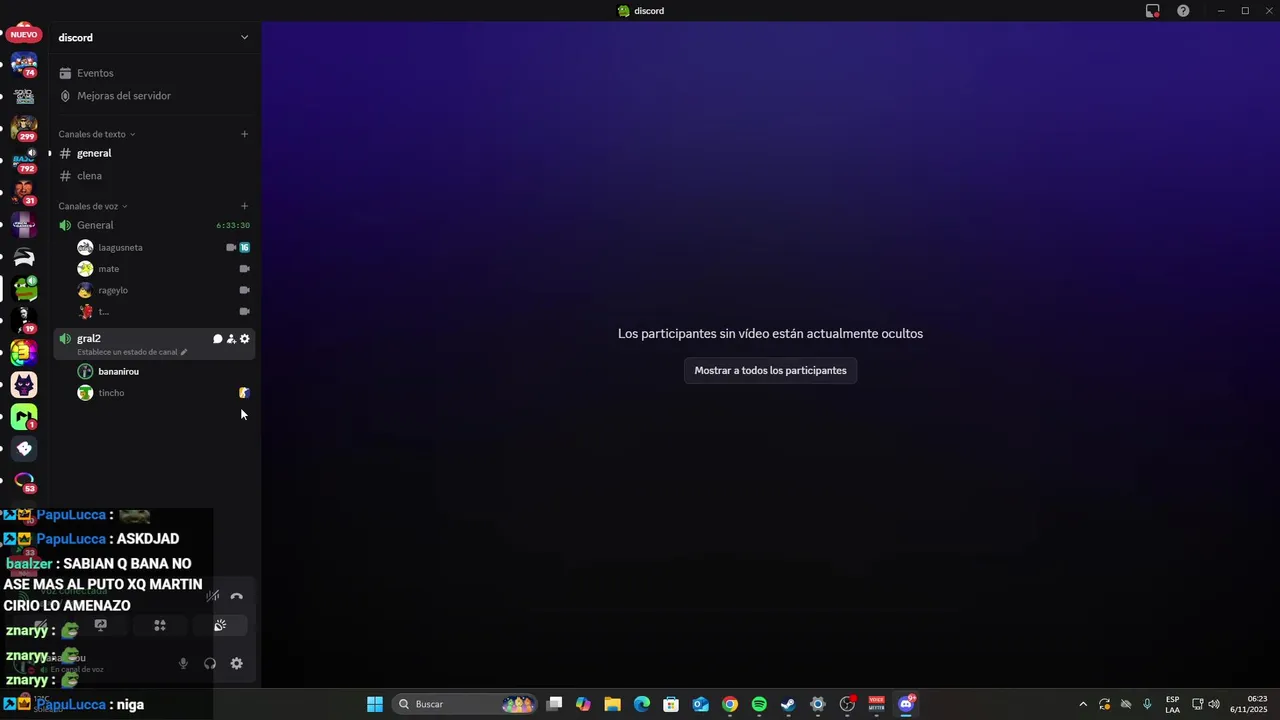Open the ESP LAA language indicator
Screen dimensions: 1280x720
click(x=1172, y=704)
